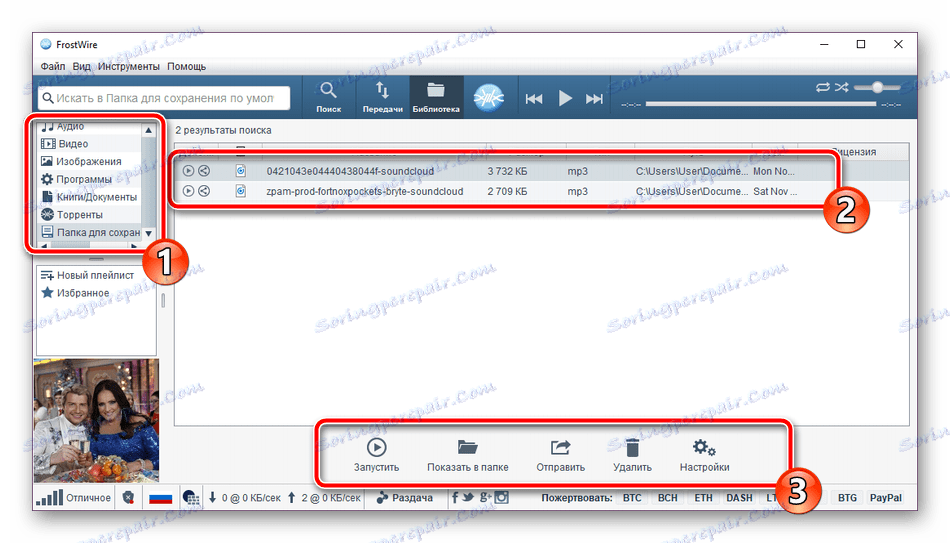Click the sidebar list scroll-up arrow
Screen dimensions: 950x543
148,130
